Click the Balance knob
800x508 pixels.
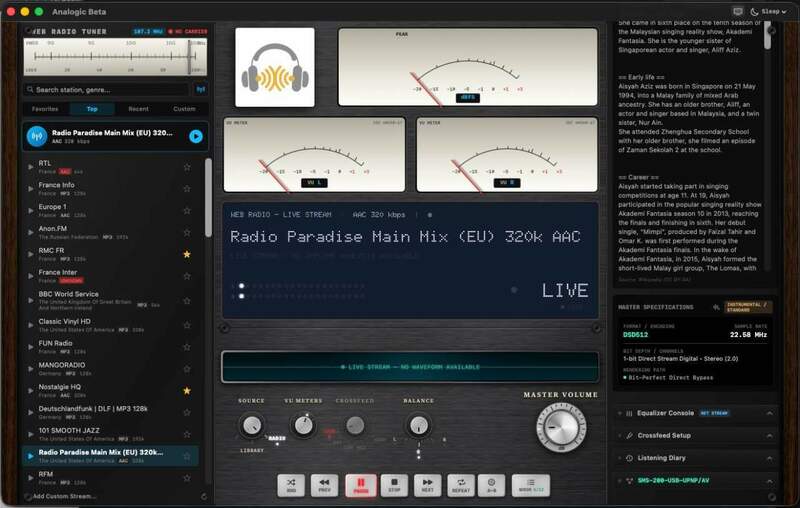click(418, 425)
